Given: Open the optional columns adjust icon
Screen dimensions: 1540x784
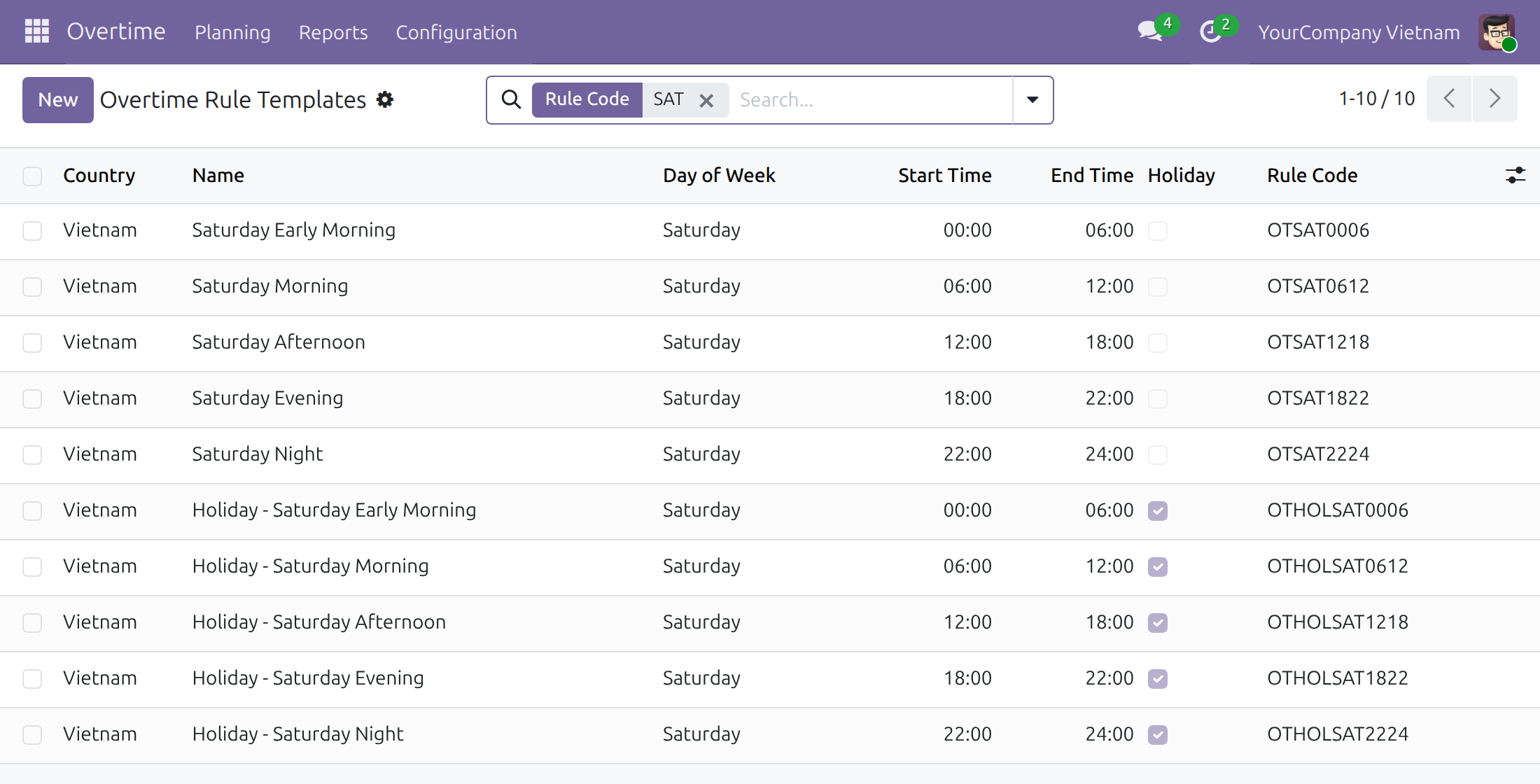Looking at the screenshot, I should 1515,175.
